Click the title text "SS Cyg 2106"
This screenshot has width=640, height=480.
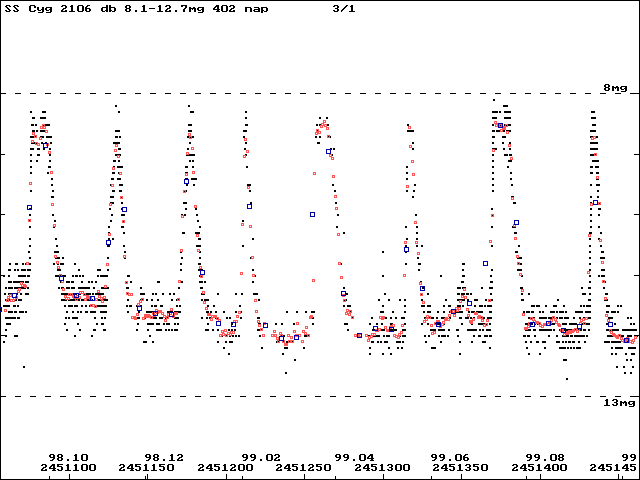48,9
